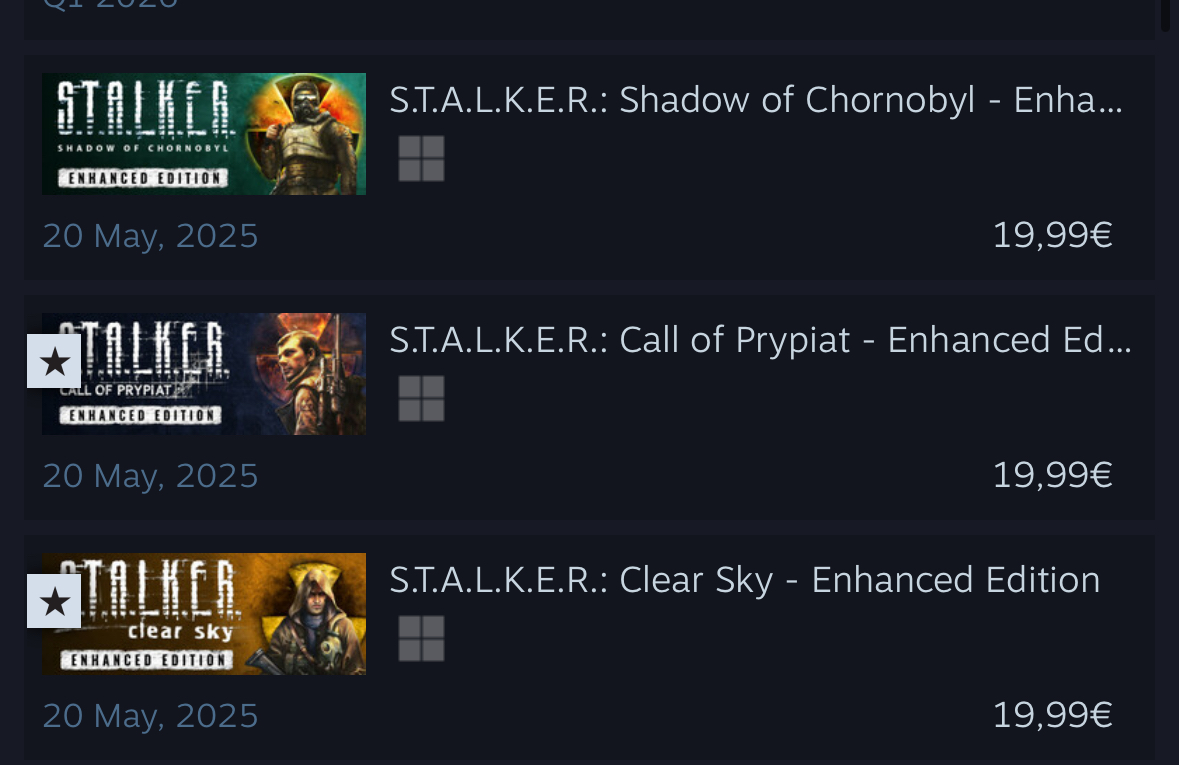Click the scrollbar thumb at the list's edge
The image size is (1179, 765).
click(1165, 14)
